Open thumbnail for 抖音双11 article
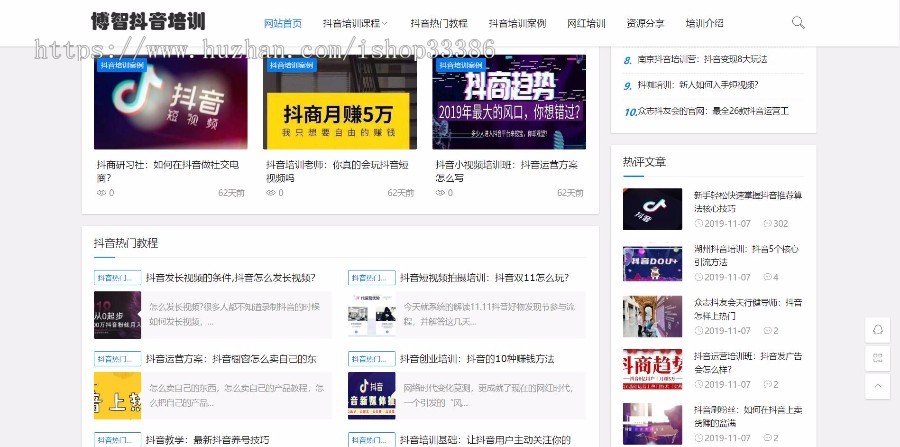 (371, 315)
